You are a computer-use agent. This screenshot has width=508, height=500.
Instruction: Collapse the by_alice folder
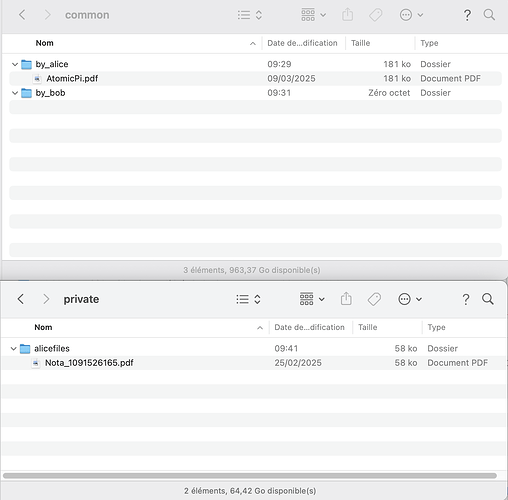15,64
